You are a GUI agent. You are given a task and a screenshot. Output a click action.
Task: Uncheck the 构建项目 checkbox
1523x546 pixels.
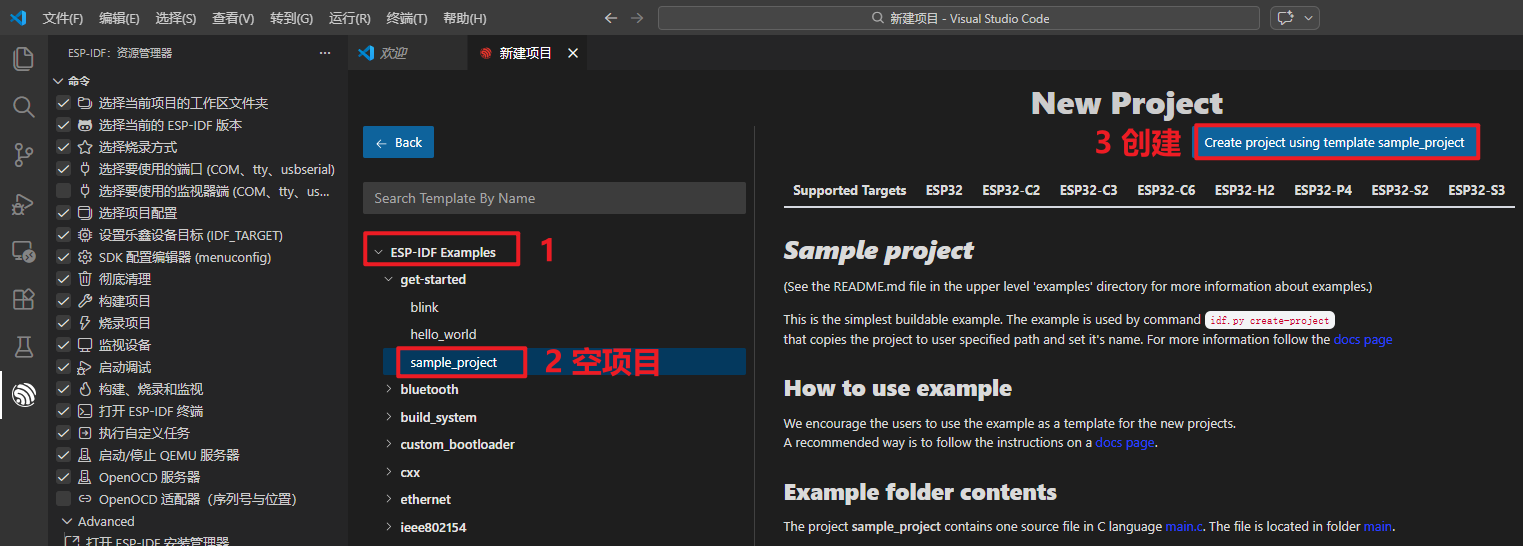pyautogui.click(x=64, y=301)
